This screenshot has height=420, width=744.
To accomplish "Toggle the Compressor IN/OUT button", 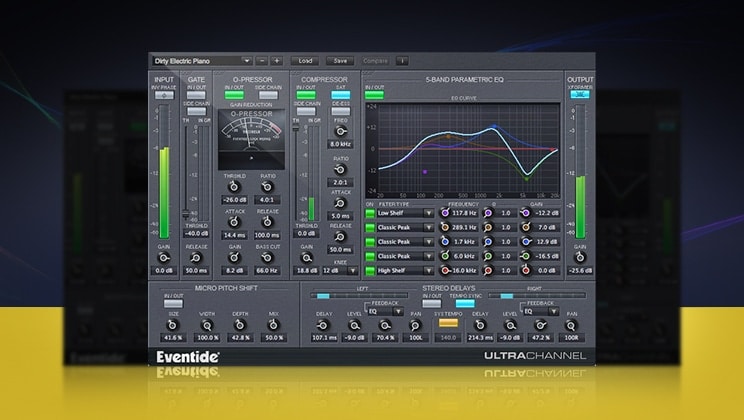I will pyautogui.click(x=306, y=95).
